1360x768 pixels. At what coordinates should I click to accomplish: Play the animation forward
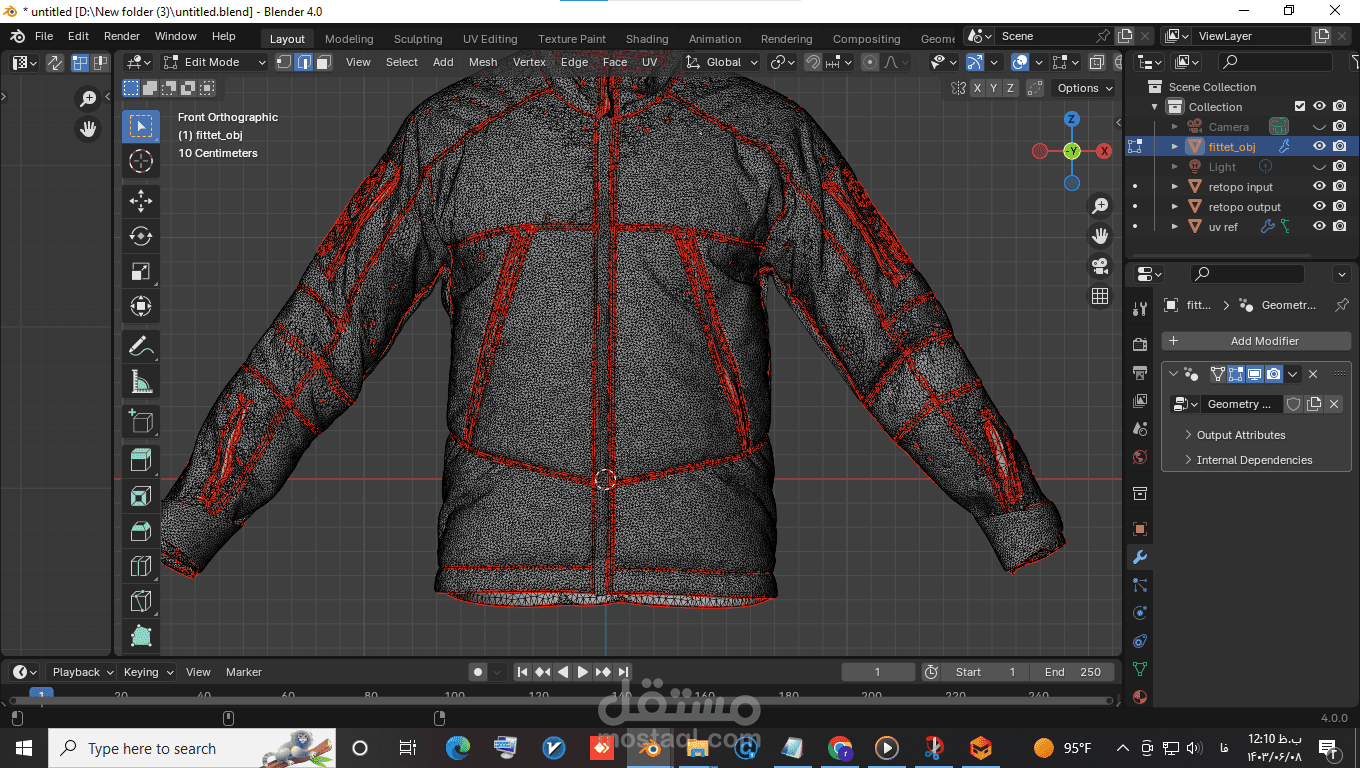coord(583,672)
